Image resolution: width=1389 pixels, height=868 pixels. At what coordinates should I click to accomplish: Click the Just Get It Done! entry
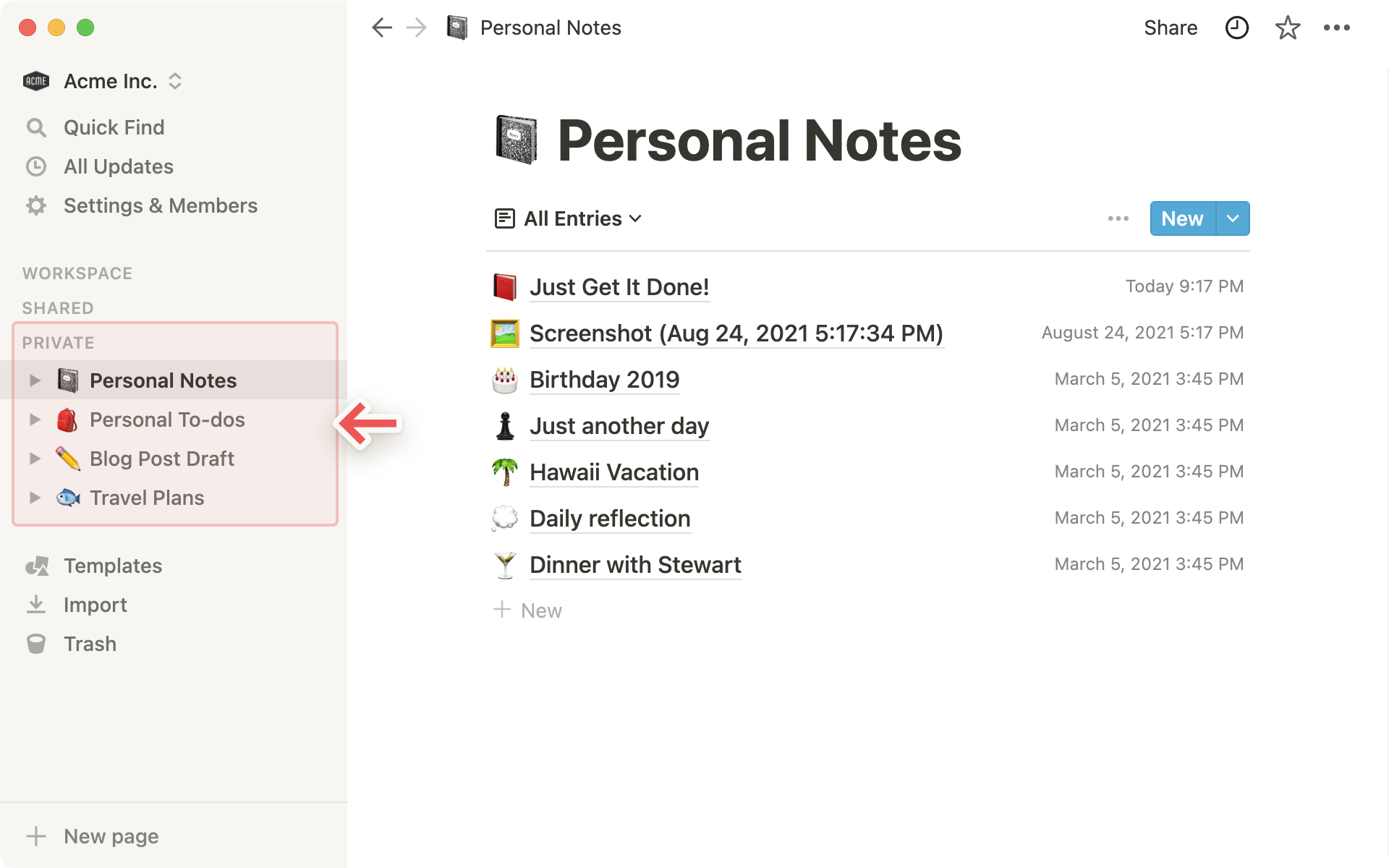click(618, 286)
